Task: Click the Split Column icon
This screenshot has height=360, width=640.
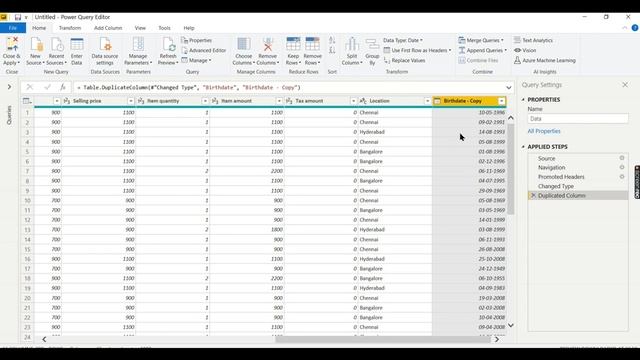Action: 352,44
